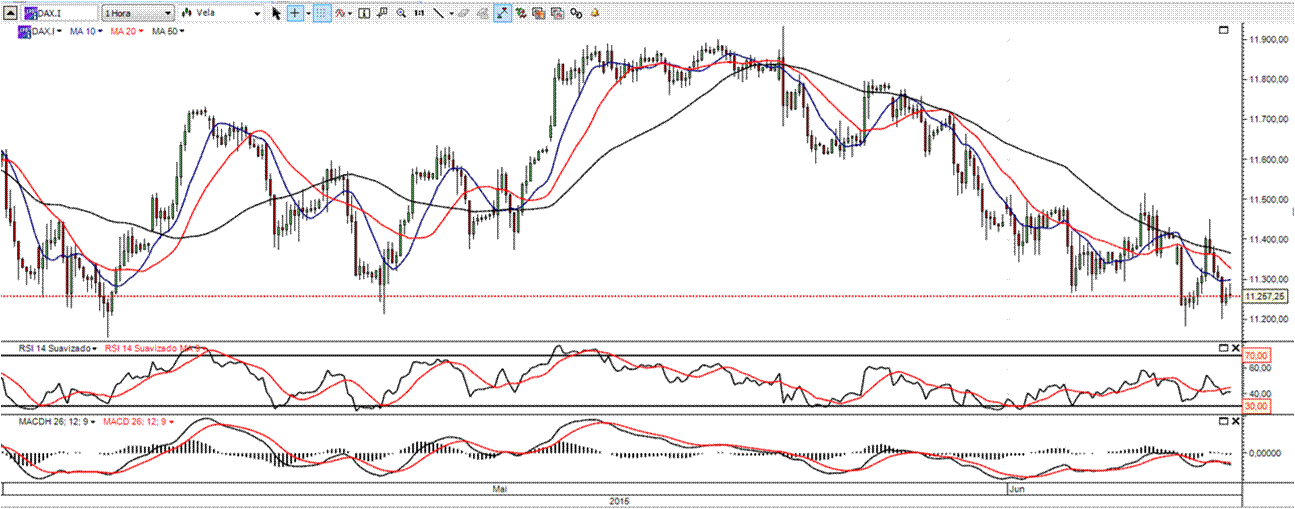The height and width of the screenshot is (509, 1295).
Task: Click the MACDH 26; 12; 9 label
Action: (x=52, y=422)
